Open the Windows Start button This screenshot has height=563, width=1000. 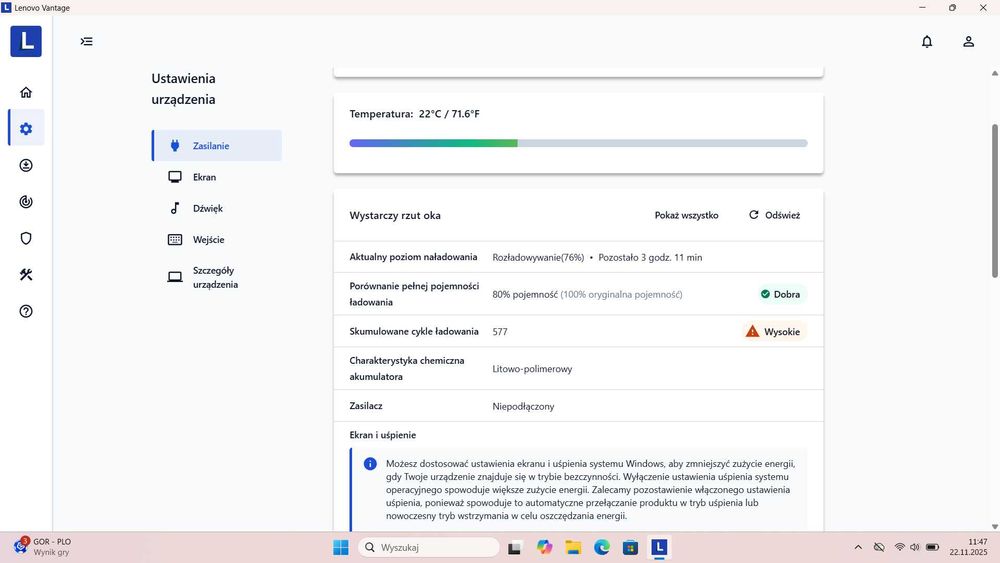341,547
